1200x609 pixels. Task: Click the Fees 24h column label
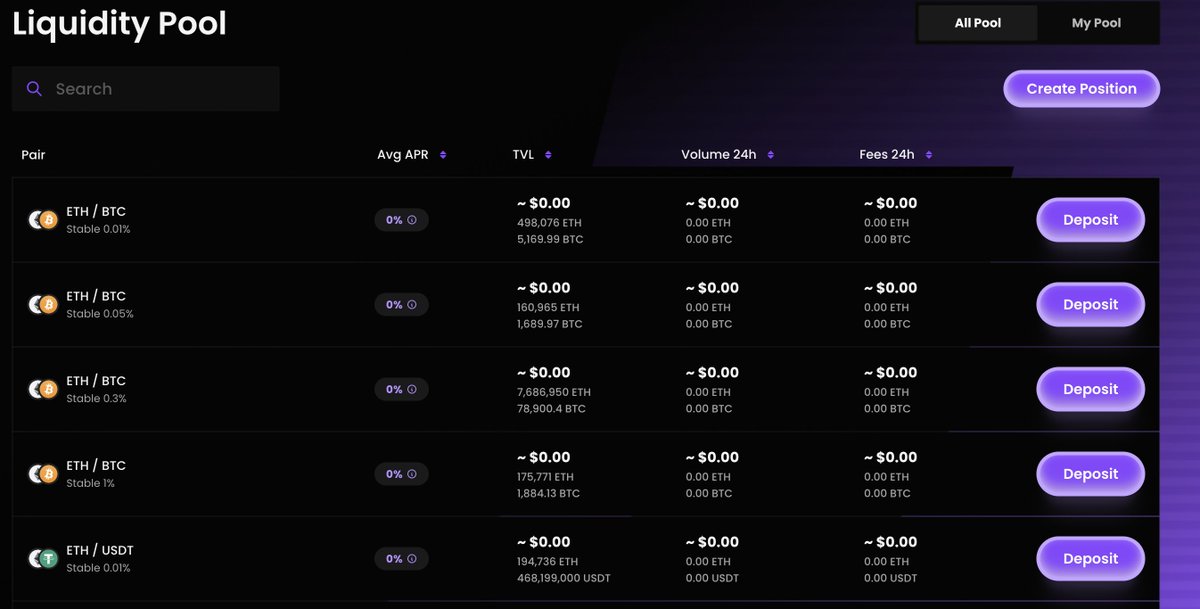click(887, 155)
